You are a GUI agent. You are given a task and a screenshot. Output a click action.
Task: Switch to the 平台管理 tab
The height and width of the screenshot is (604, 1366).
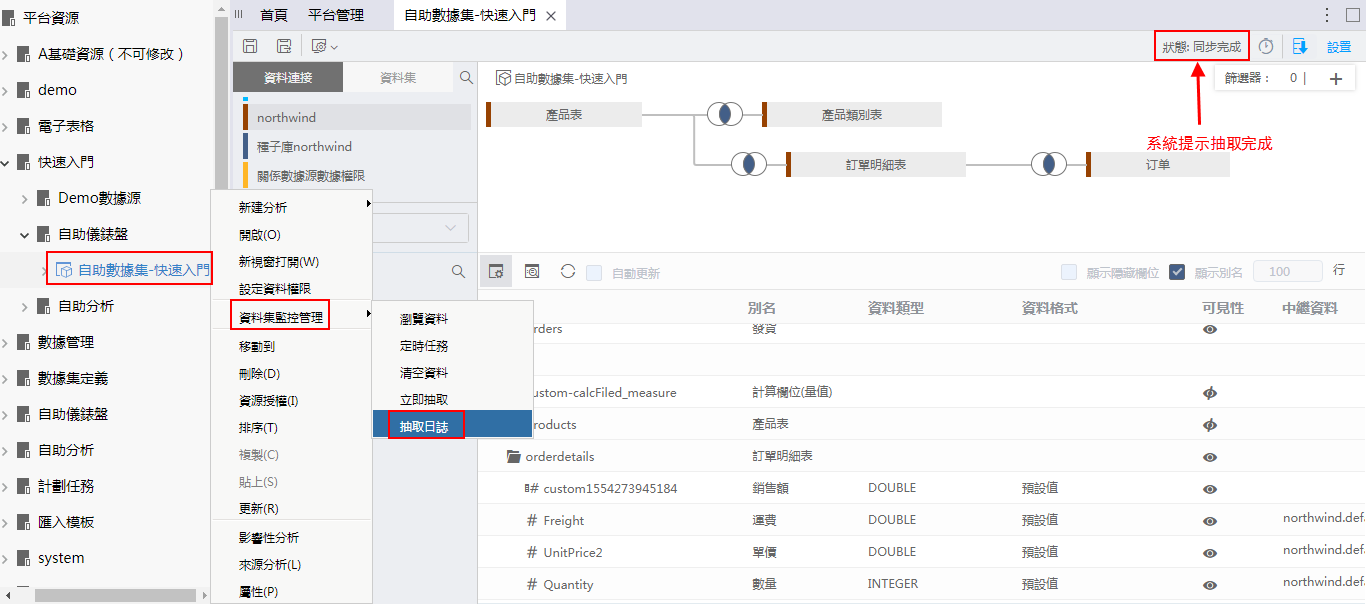(336, 15)
